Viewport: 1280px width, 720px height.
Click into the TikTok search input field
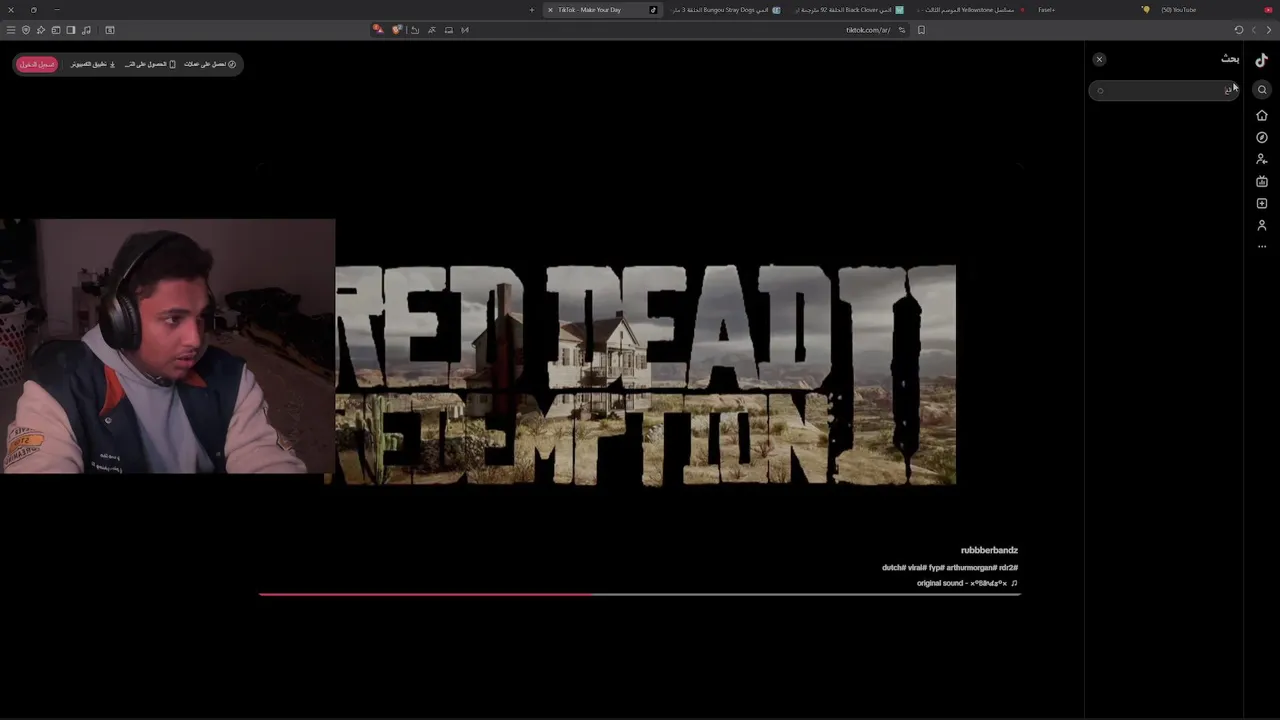(1163, 90)
